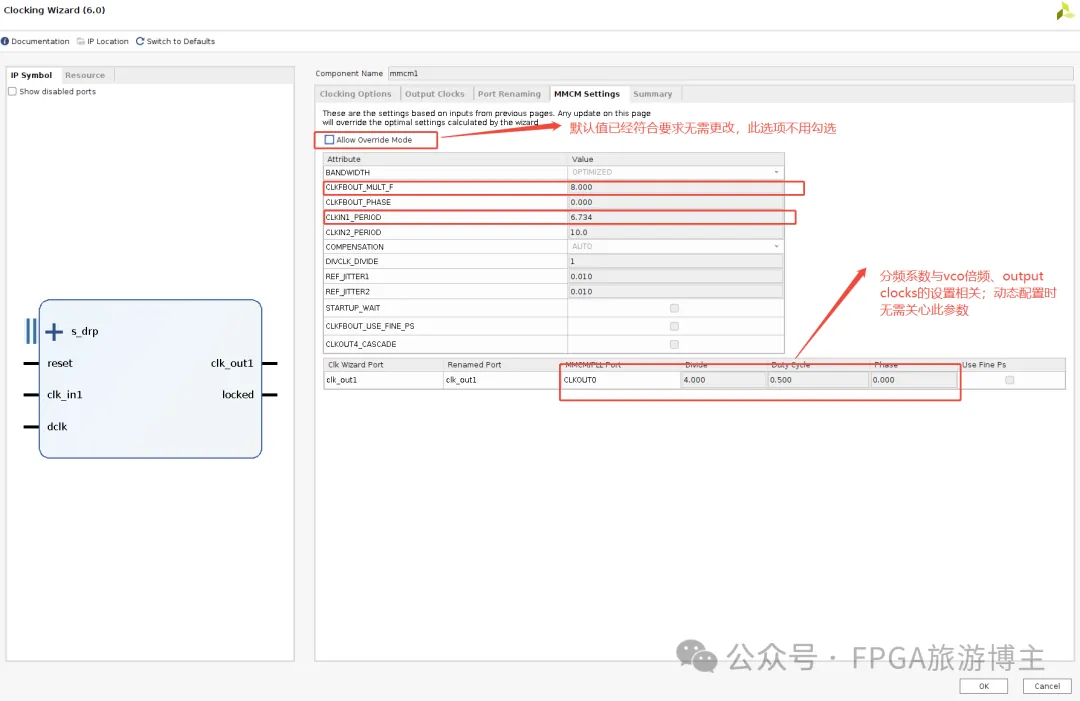This screenshot has width=1080, height=701.
Task: Toggle Show disabled ports checkbox
Action: tap(12, 92)
